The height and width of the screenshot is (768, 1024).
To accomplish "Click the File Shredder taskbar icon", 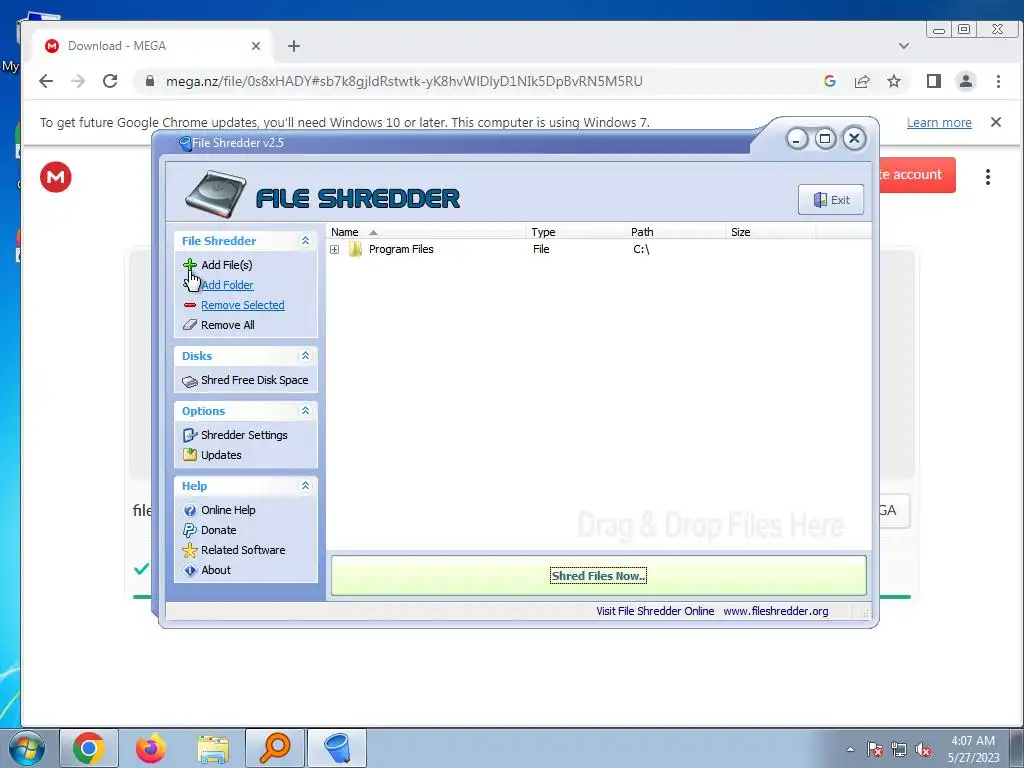I will point(337,748).
